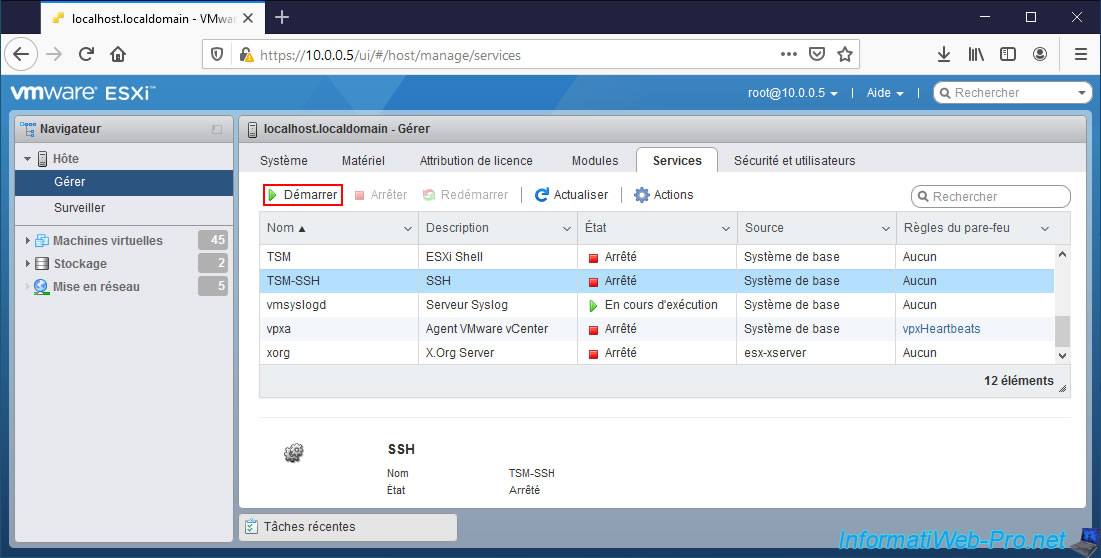Bookmark this page with the star

tap(845, 54)
